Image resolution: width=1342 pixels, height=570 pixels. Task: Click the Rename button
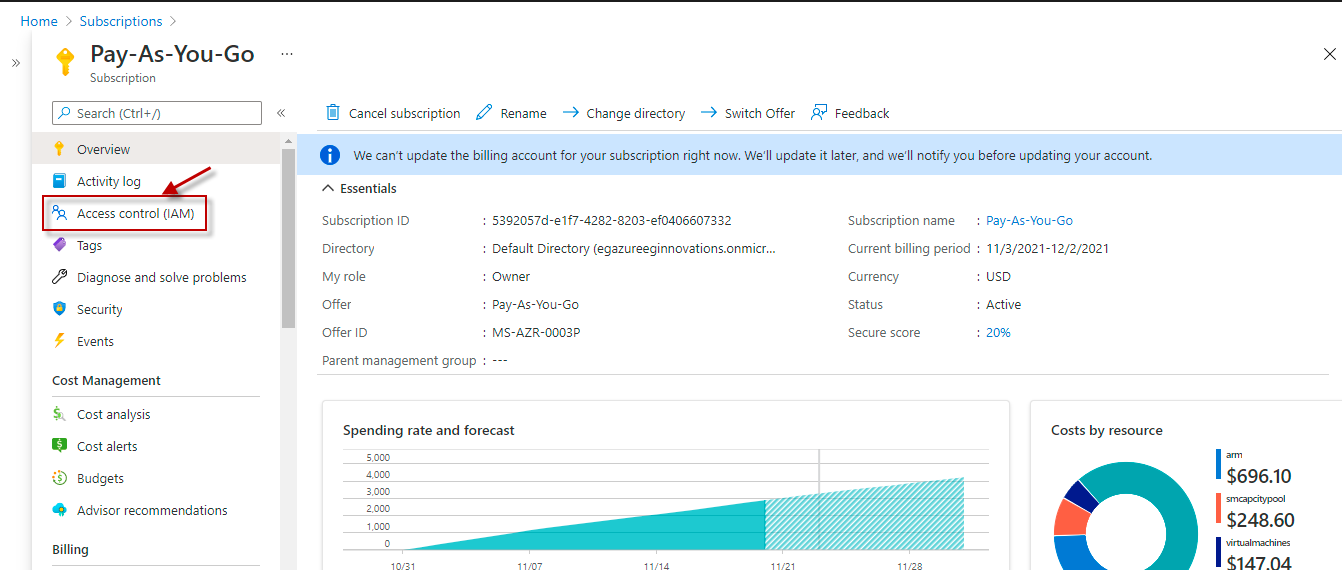(511, 113)
